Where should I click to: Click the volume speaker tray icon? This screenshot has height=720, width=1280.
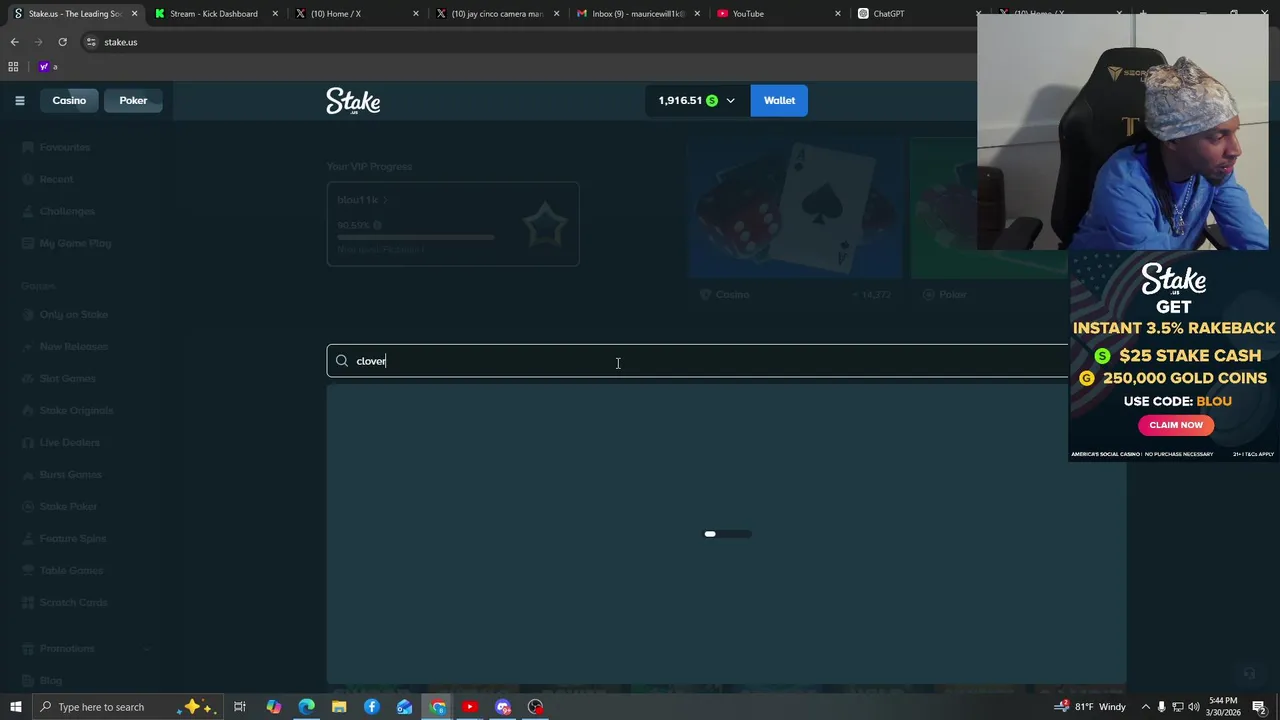click(1194, 707)
